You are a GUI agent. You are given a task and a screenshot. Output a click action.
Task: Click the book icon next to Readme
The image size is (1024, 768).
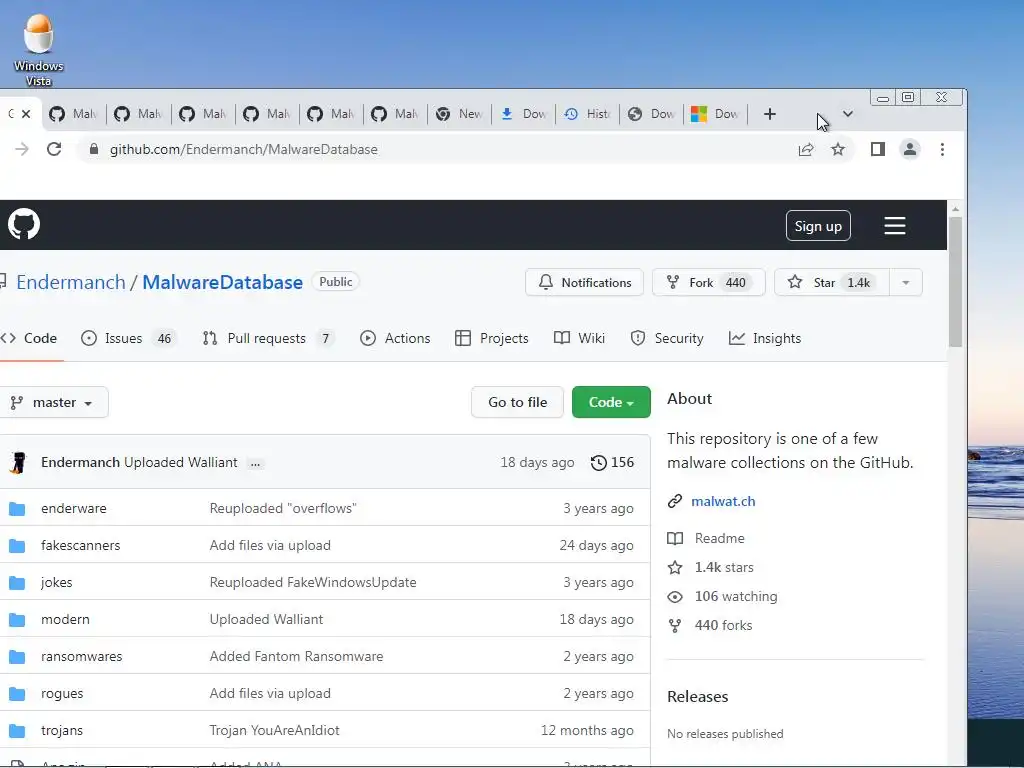click(675, 539)
